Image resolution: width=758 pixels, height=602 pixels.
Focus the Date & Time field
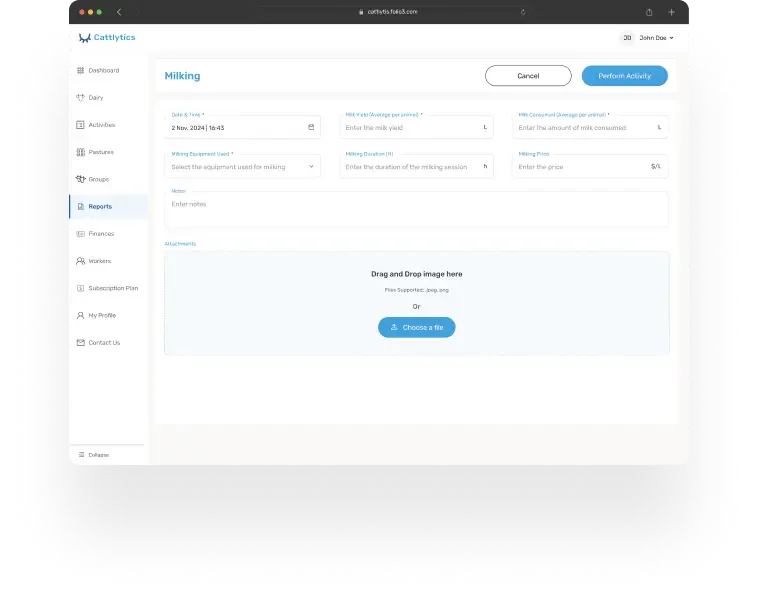tap(242, 127)
